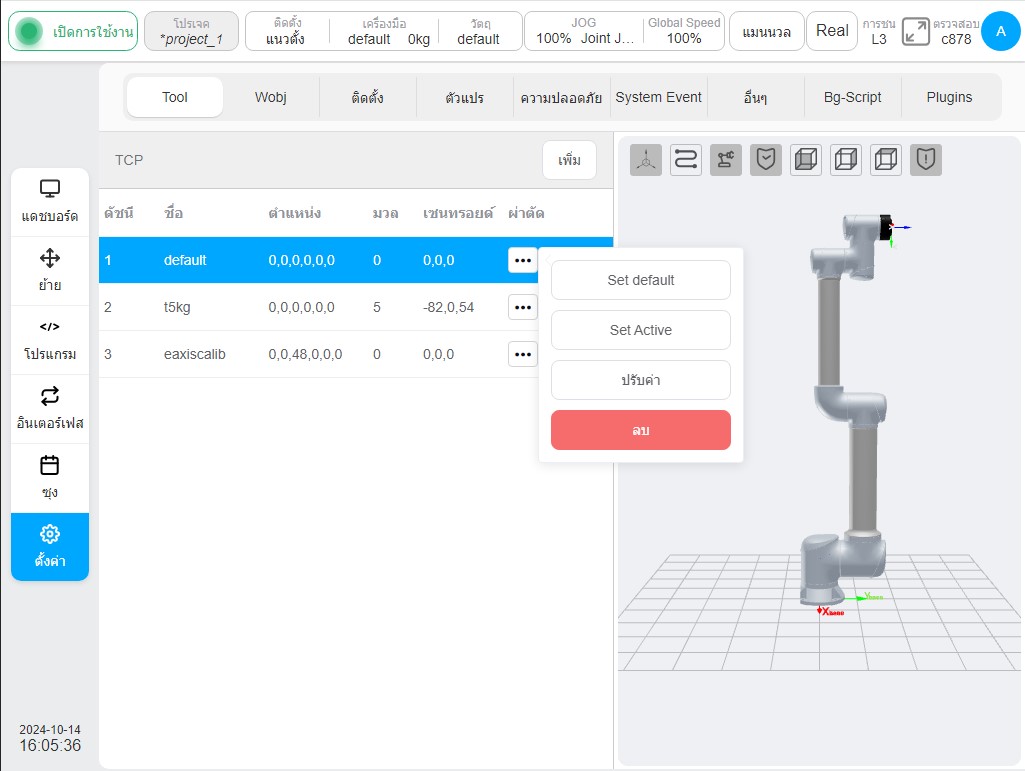Click centroid value -82,0,54
This screenshot has height=771, width=1025.
pyautogui.click(x=448, y=307)
